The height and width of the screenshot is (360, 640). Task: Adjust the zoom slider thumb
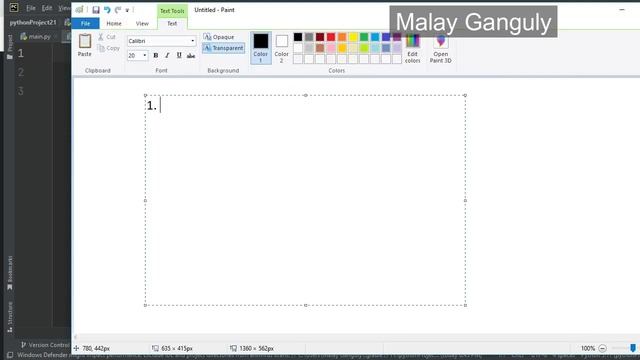(x=633, y=348)
